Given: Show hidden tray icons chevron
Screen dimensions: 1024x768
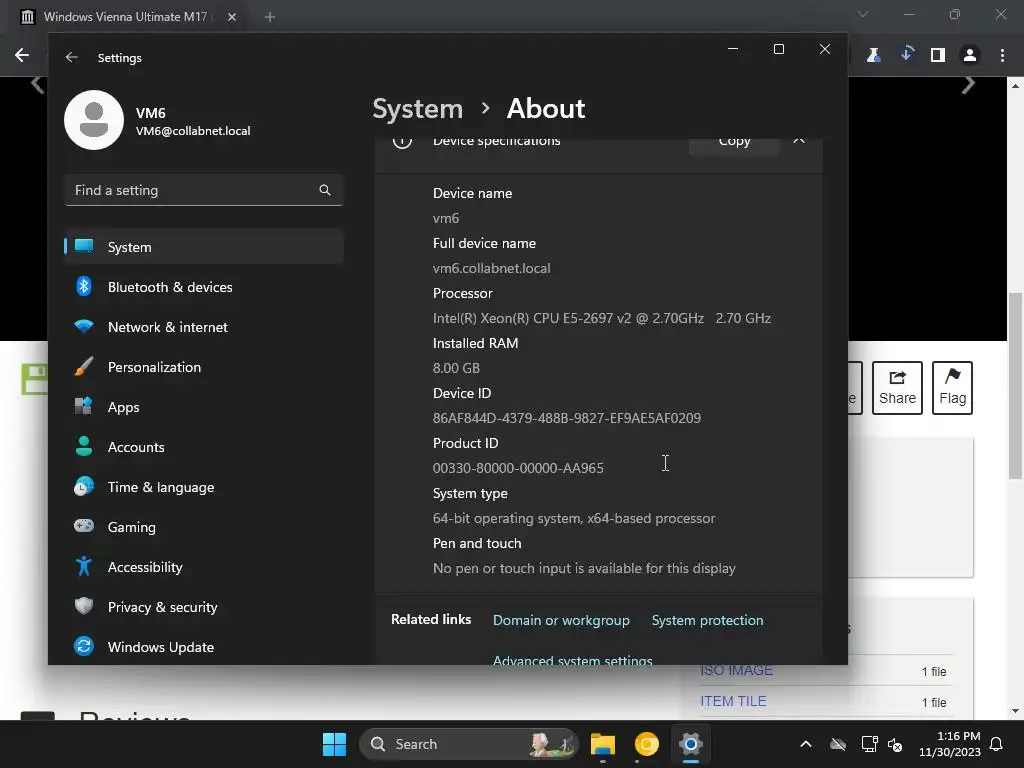Looking at the screenshot, I should tap(806, 744).
